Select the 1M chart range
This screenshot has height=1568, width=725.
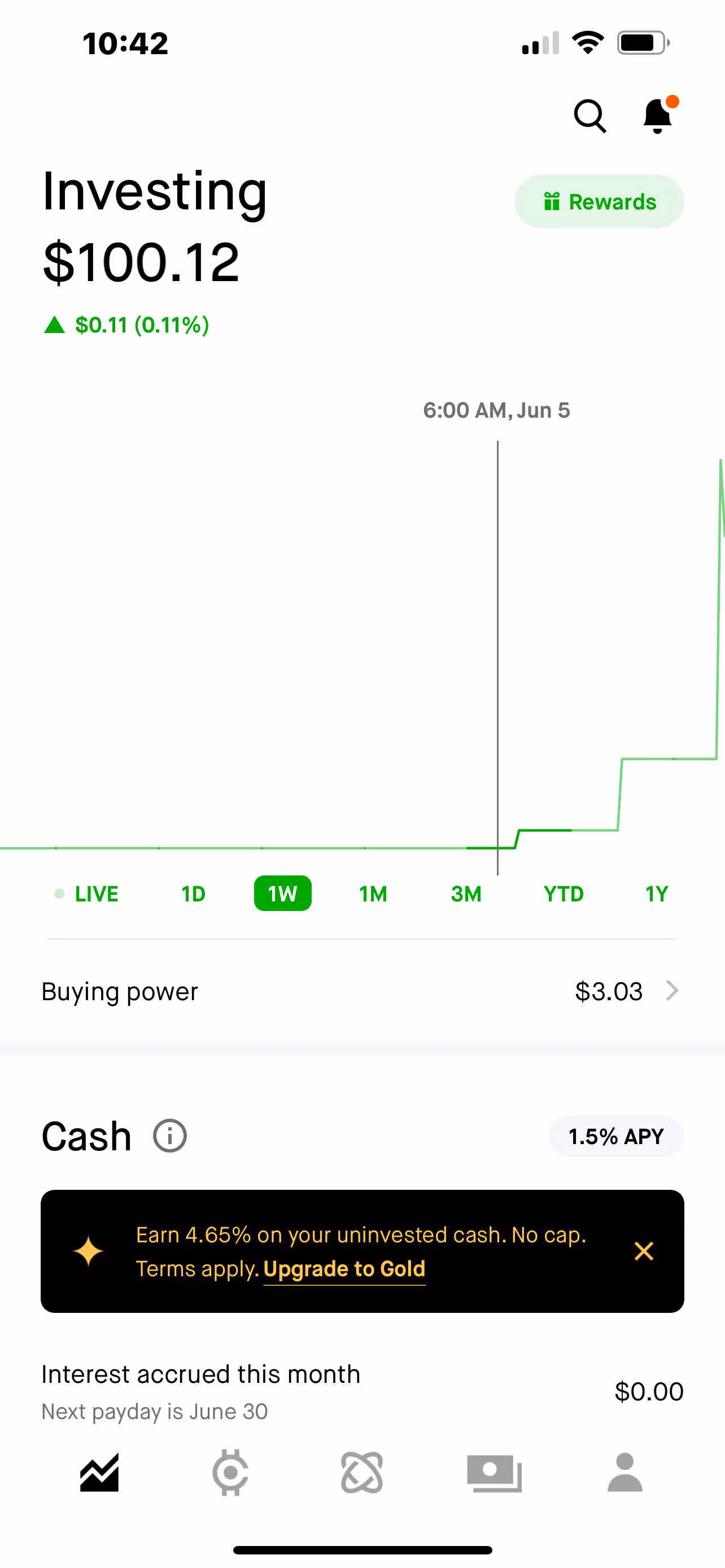coord(373,894)
